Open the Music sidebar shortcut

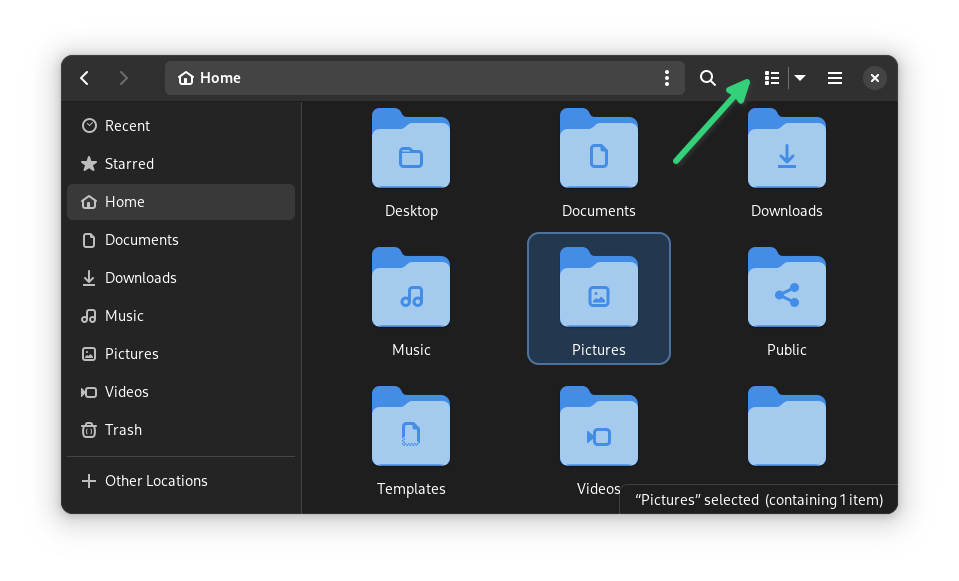(125, 315)
